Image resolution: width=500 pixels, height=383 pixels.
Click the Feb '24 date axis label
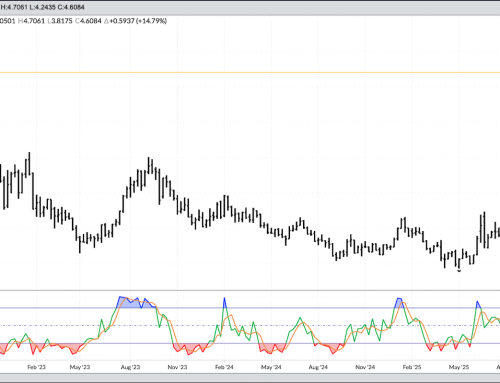pos(224,367)
